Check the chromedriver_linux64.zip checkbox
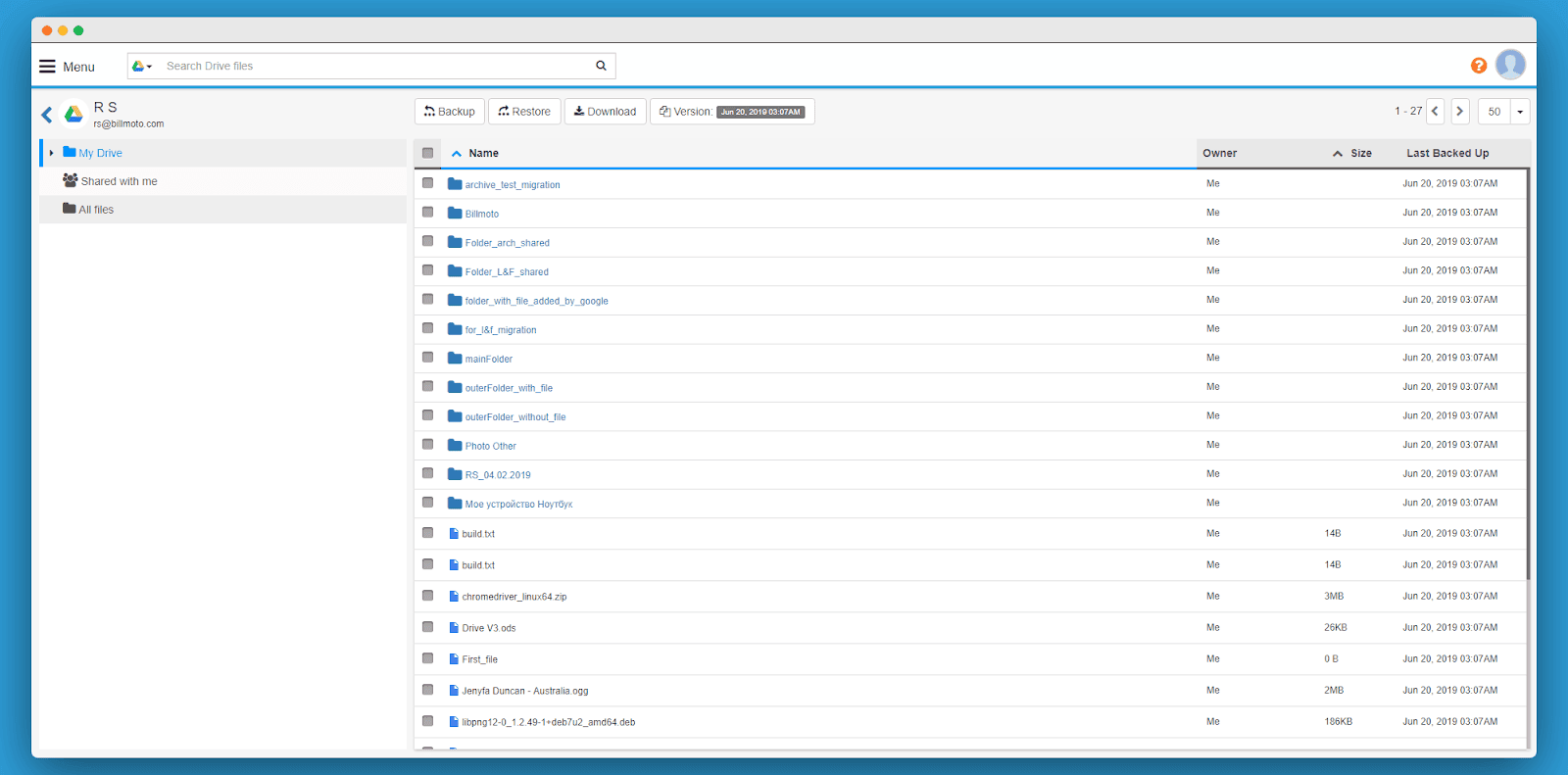Screen dimensions: 1568x775 point(427,596)
